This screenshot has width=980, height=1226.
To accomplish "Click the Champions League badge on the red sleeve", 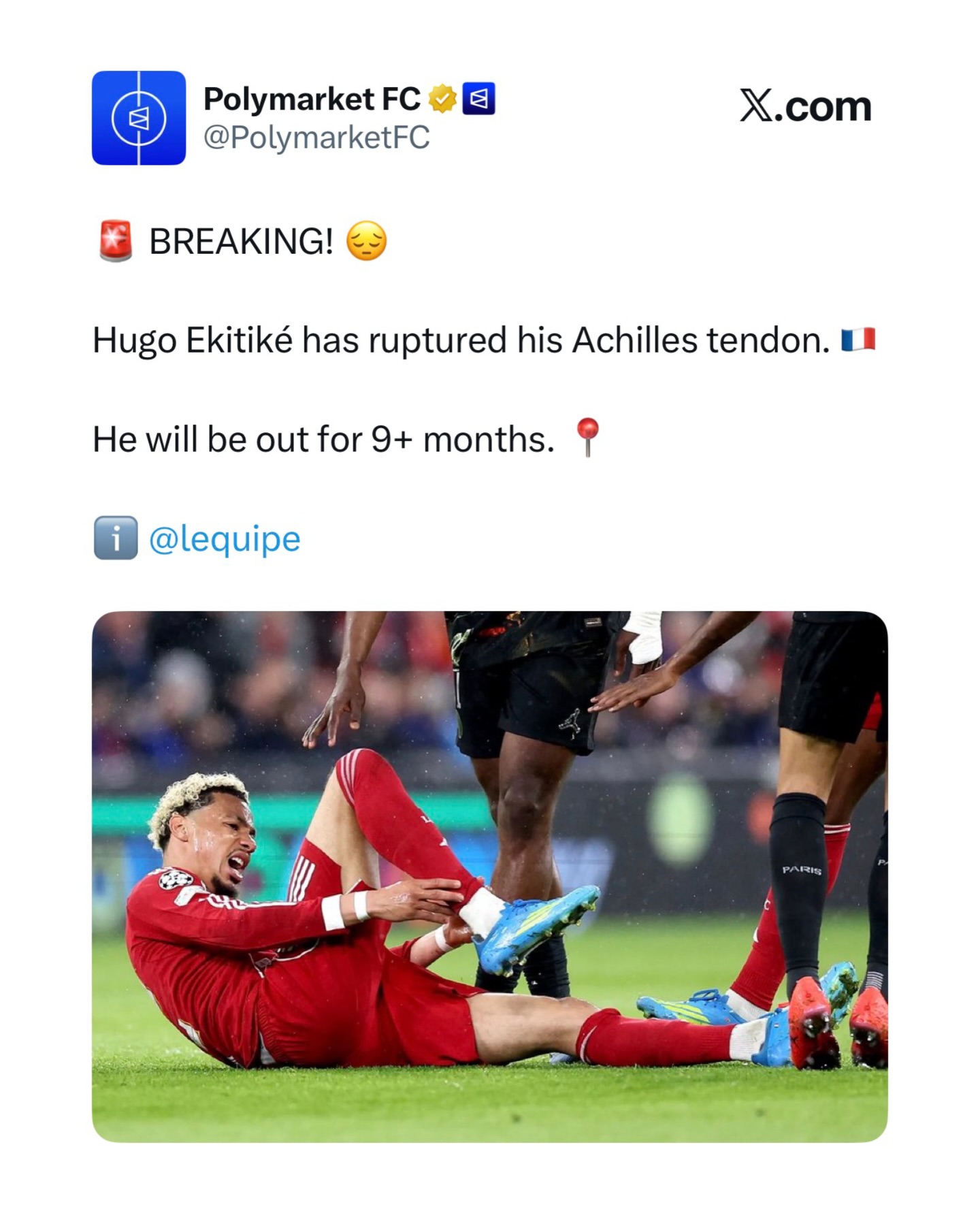I will coord(176,879).
